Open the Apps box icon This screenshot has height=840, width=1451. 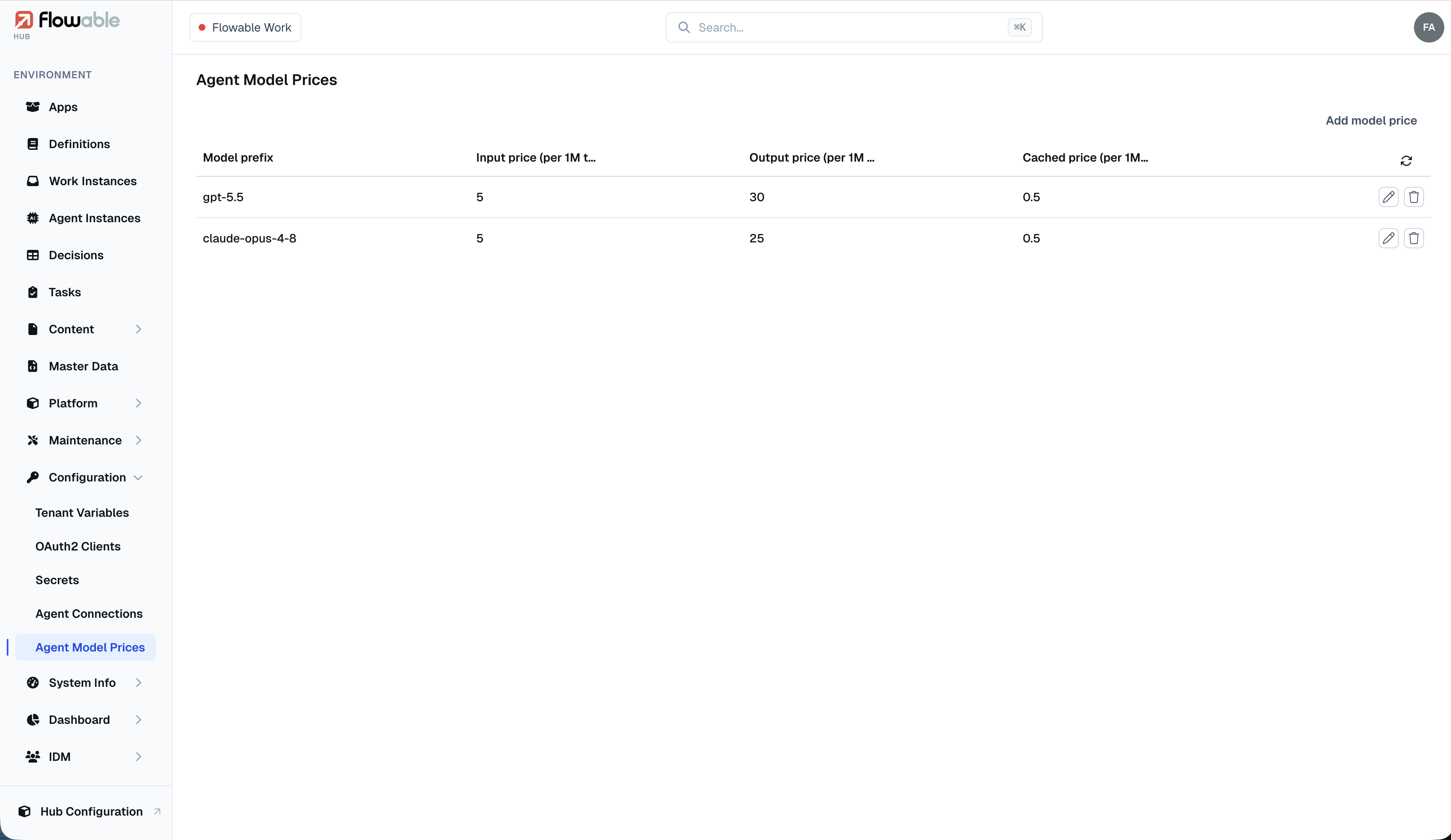click(x=33, y=107)
